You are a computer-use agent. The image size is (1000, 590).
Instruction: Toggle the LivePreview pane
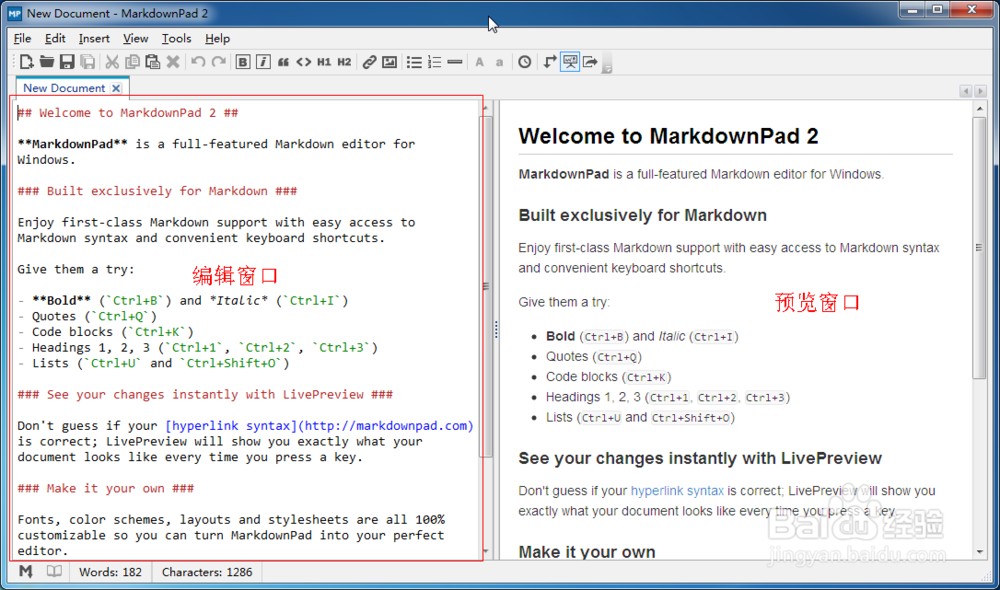569,61
